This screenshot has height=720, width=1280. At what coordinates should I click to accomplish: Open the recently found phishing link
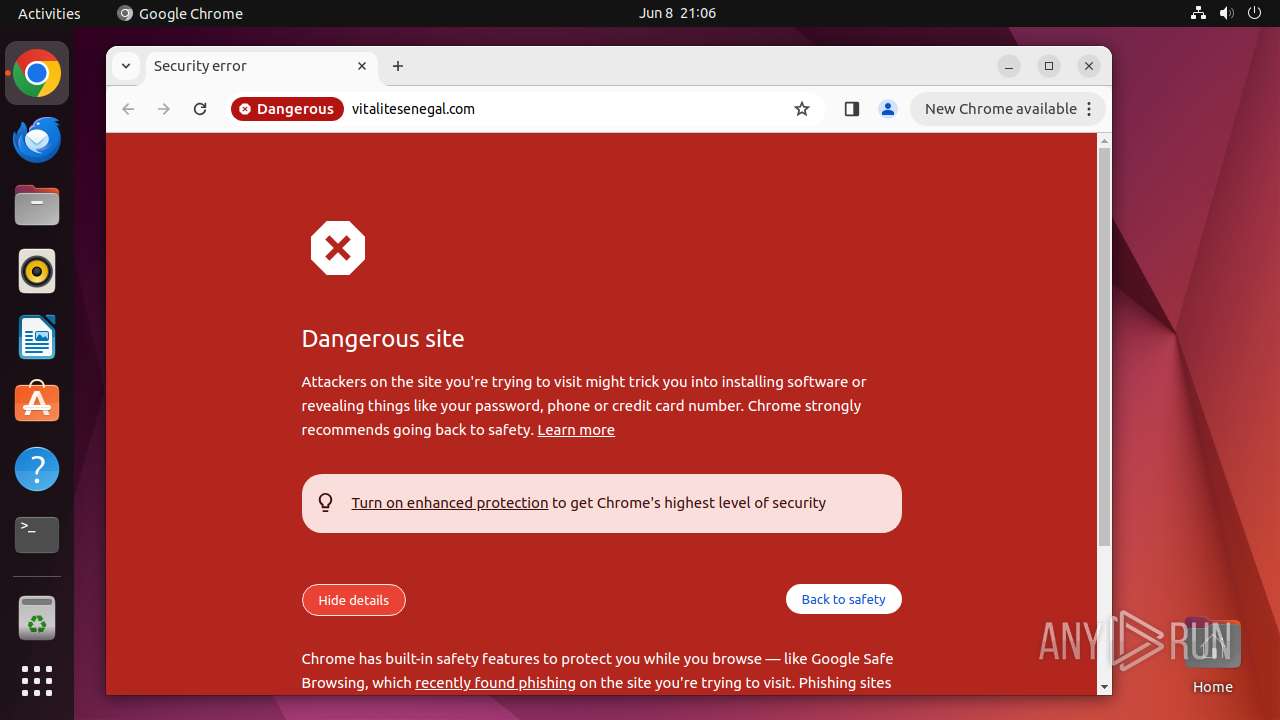tap(495, 683)
